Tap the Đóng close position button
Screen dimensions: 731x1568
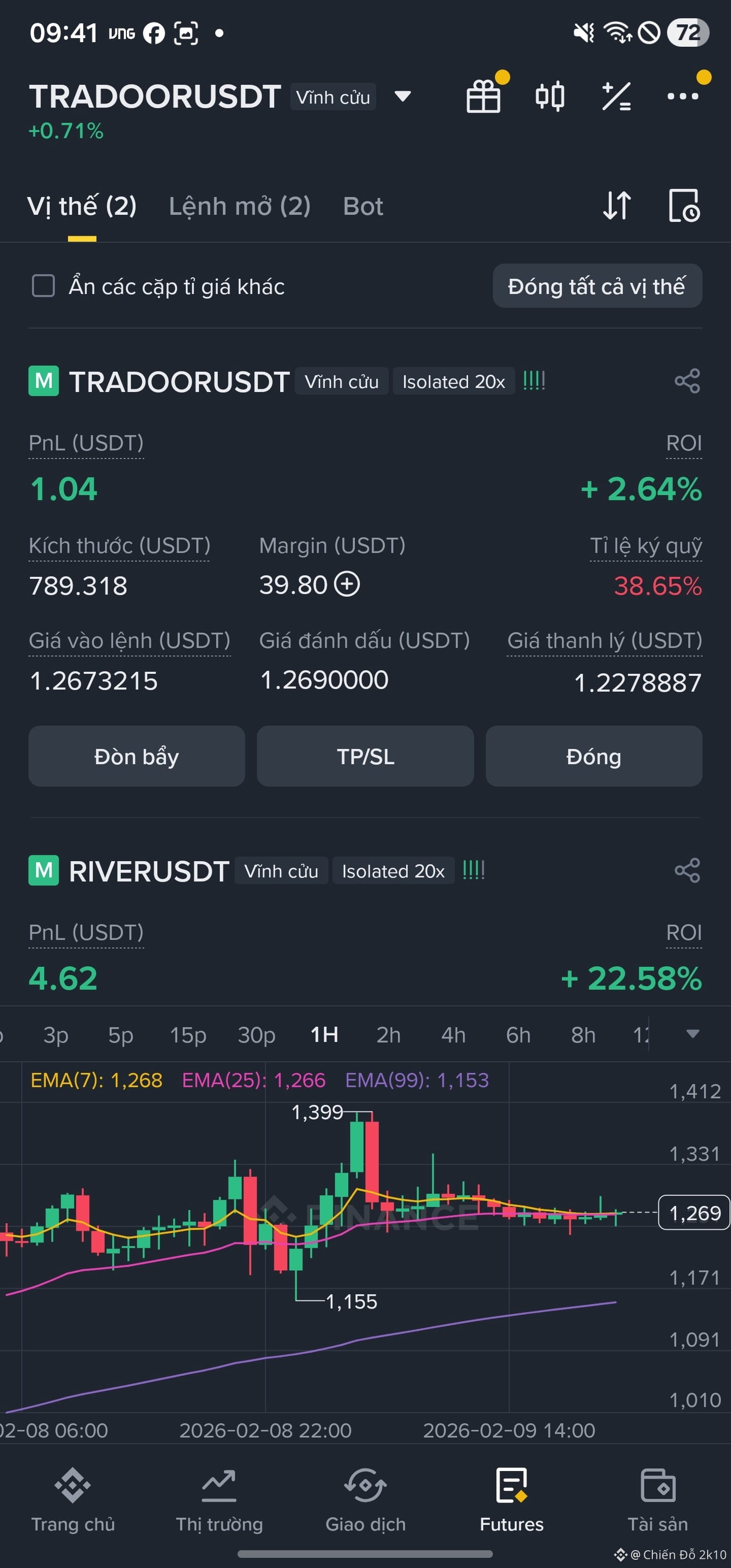pos(594,756)
